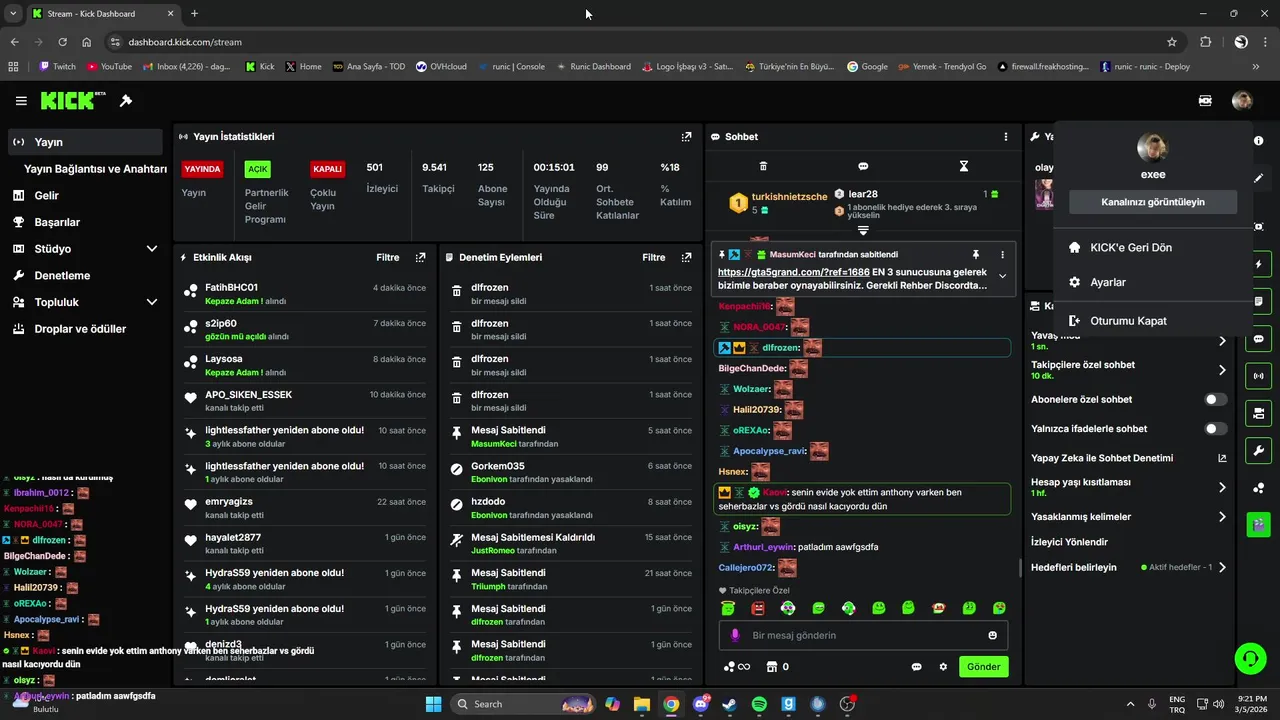Open Yasaklanmış kelimeler arrow
Image resolution: width=1280 pixels, height=720 pixels.
(x=1222, y=517)
